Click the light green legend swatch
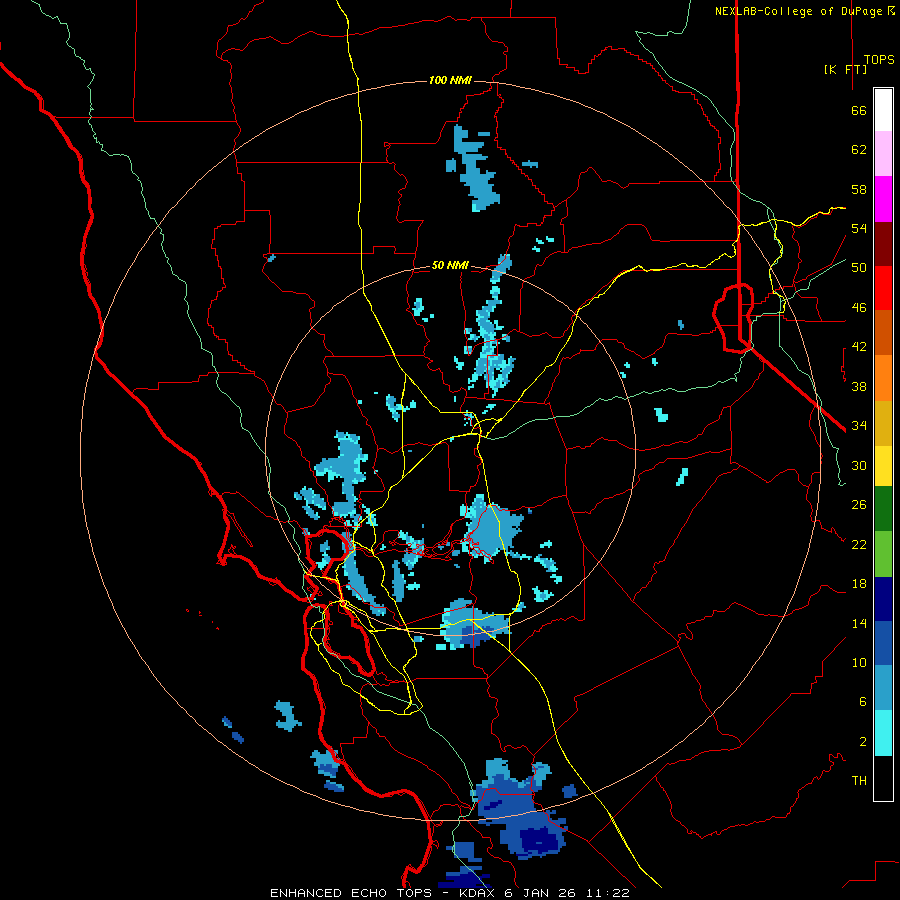900x900 pixels. (883, 554)
